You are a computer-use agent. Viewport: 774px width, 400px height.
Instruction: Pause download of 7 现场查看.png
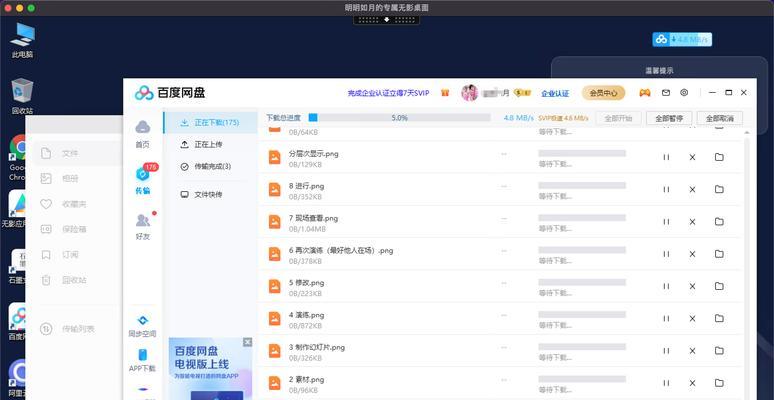(666, 222)
